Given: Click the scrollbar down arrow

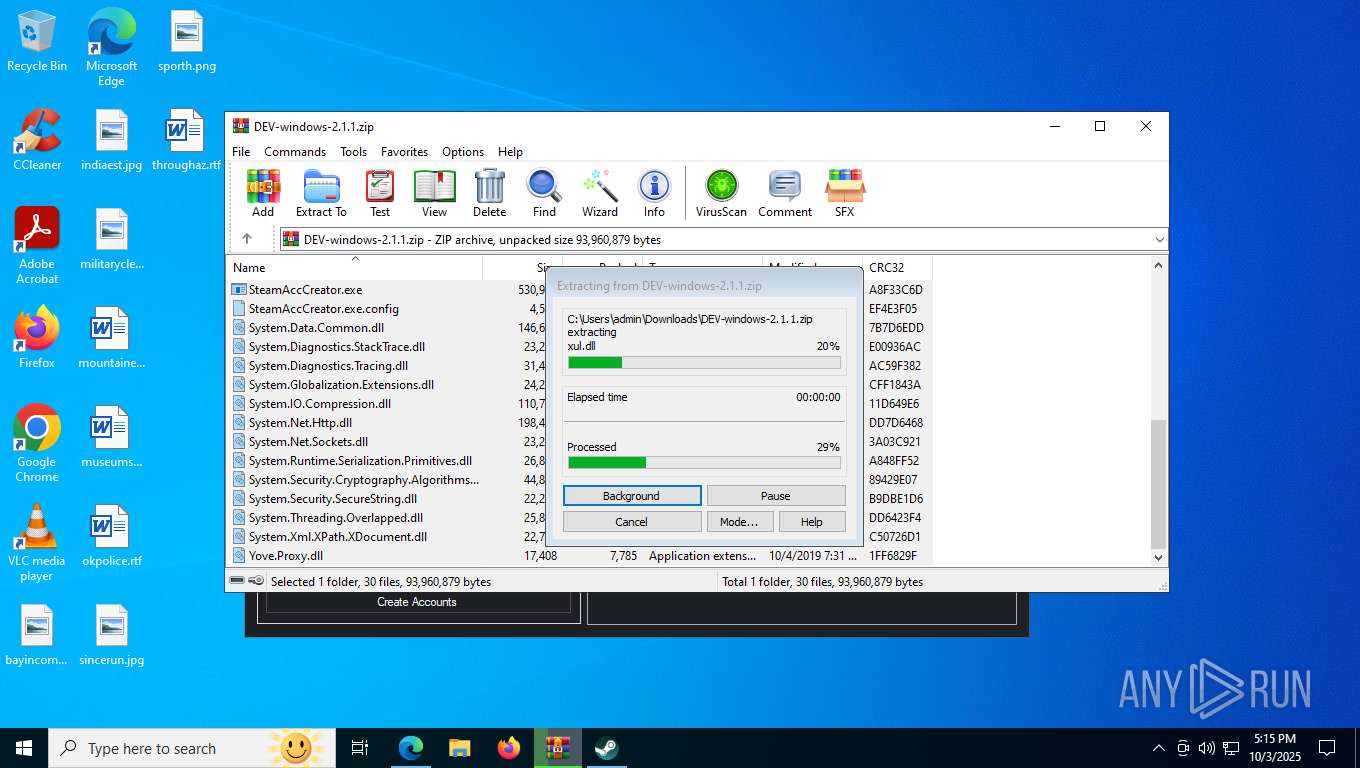Looking at the screenshot, I should 1159,557.
